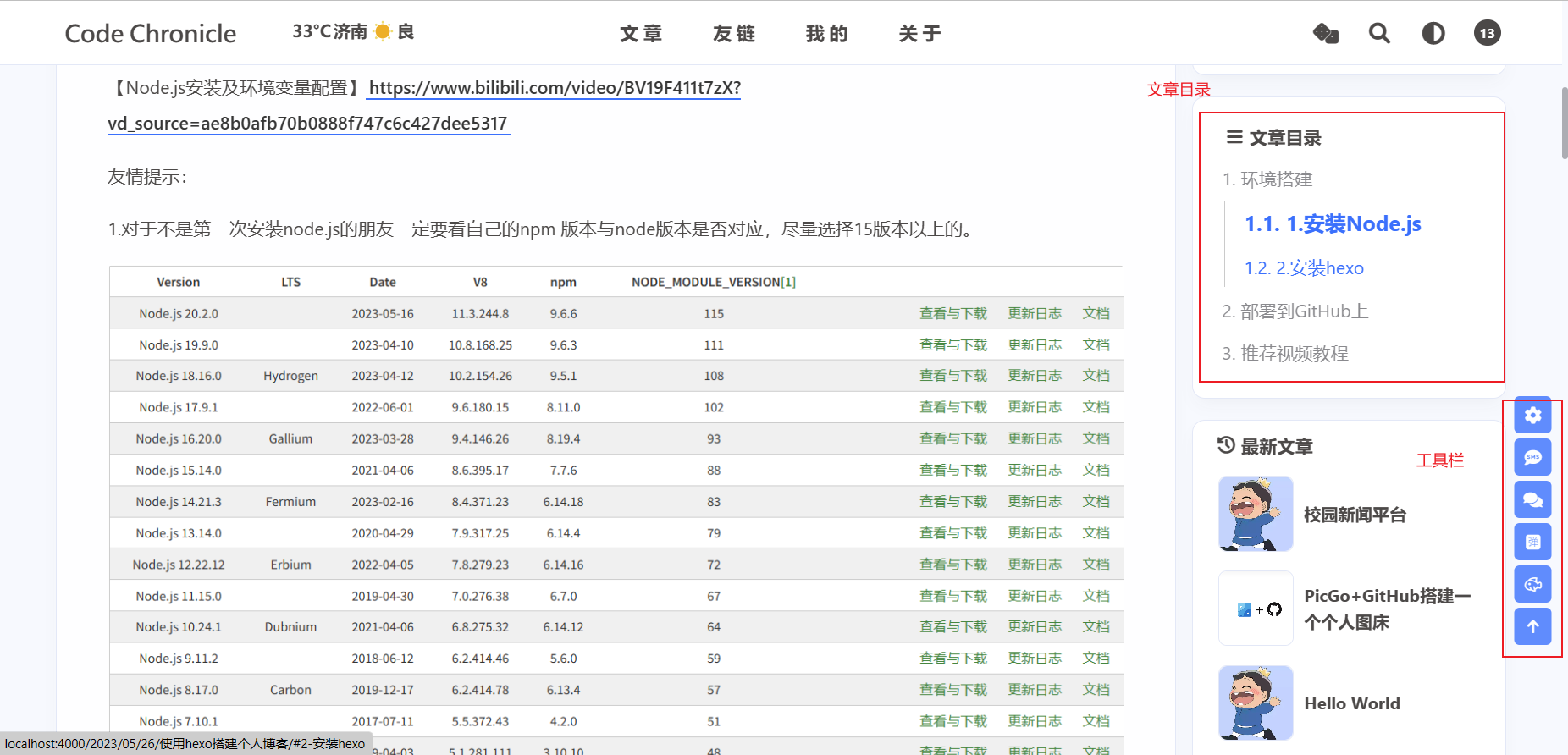1568x755 pixels.
Task: Click 文档 for Node.js 12.22.12
Action: coord(1096,565)
